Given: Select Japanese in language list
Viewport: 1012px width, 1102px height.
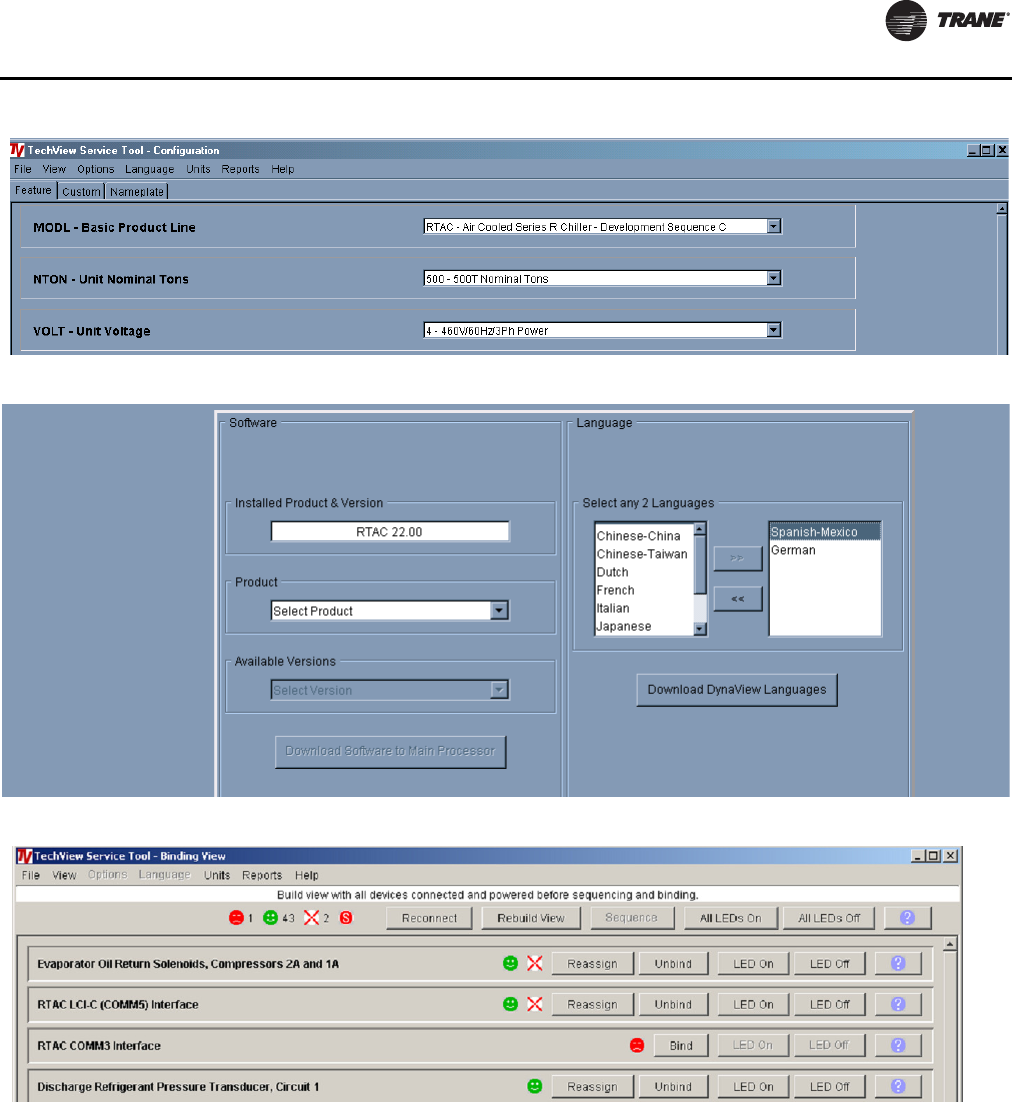Looking at the screenshot, I should pyautogui.click(x=624, y=627).
